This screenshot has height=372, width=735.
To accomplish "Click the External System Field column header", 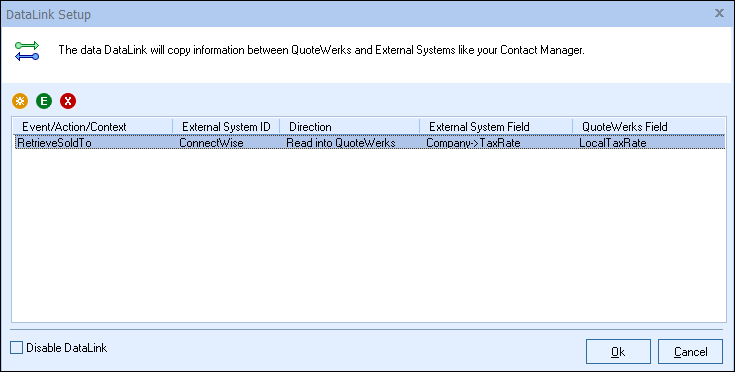I will [496, 126].
